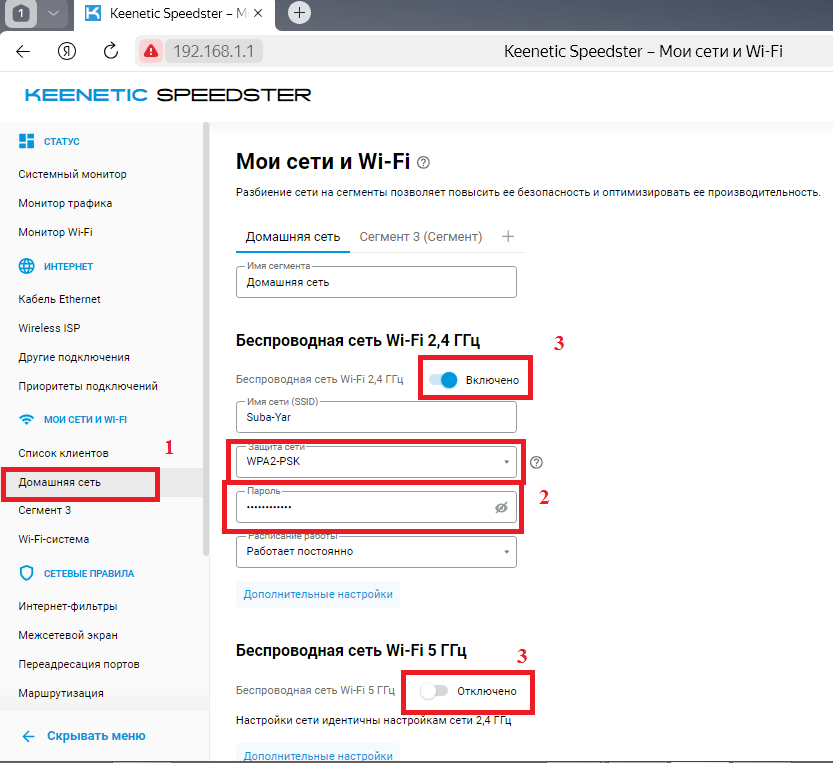
Task: Expand the browser tab group dropdown arrow
Action: click(53, 13)
